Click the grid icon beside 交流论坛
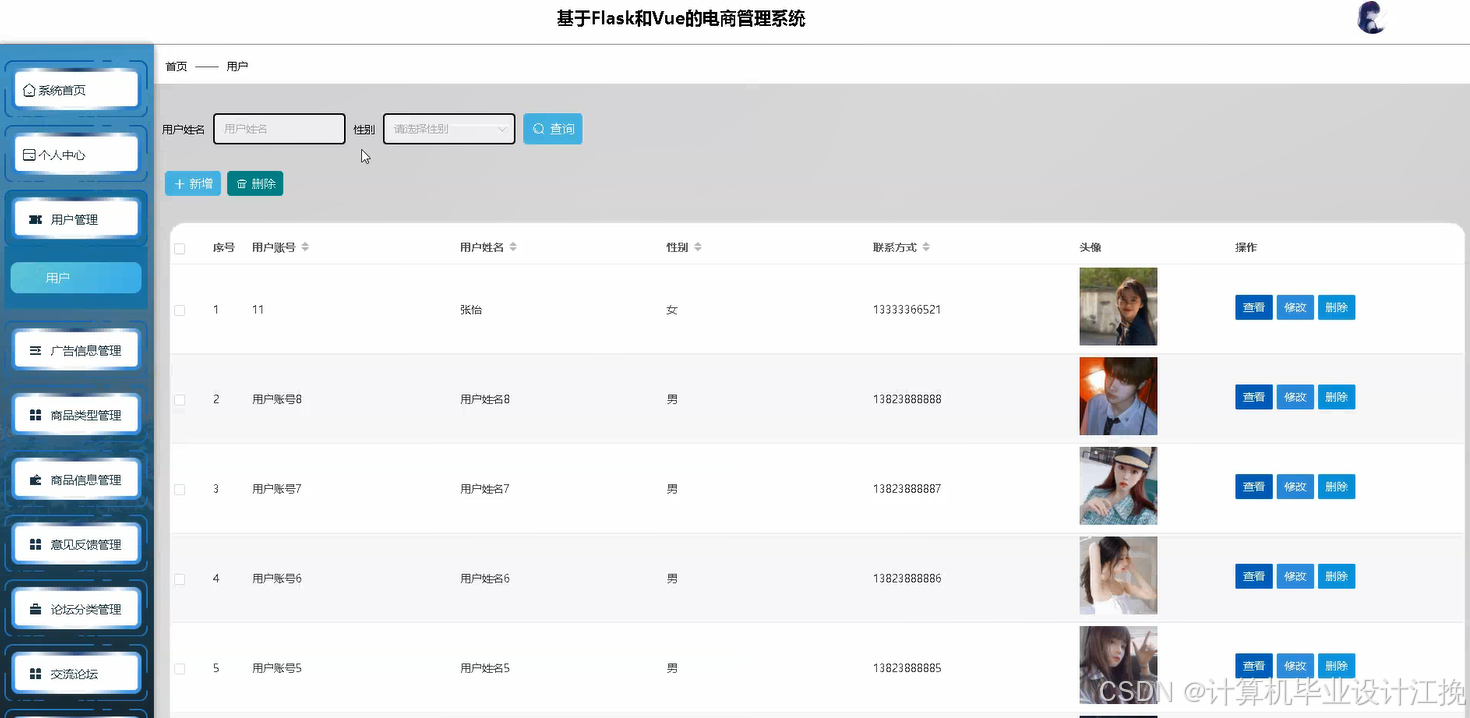1470x718 pixels. point(35,674)
